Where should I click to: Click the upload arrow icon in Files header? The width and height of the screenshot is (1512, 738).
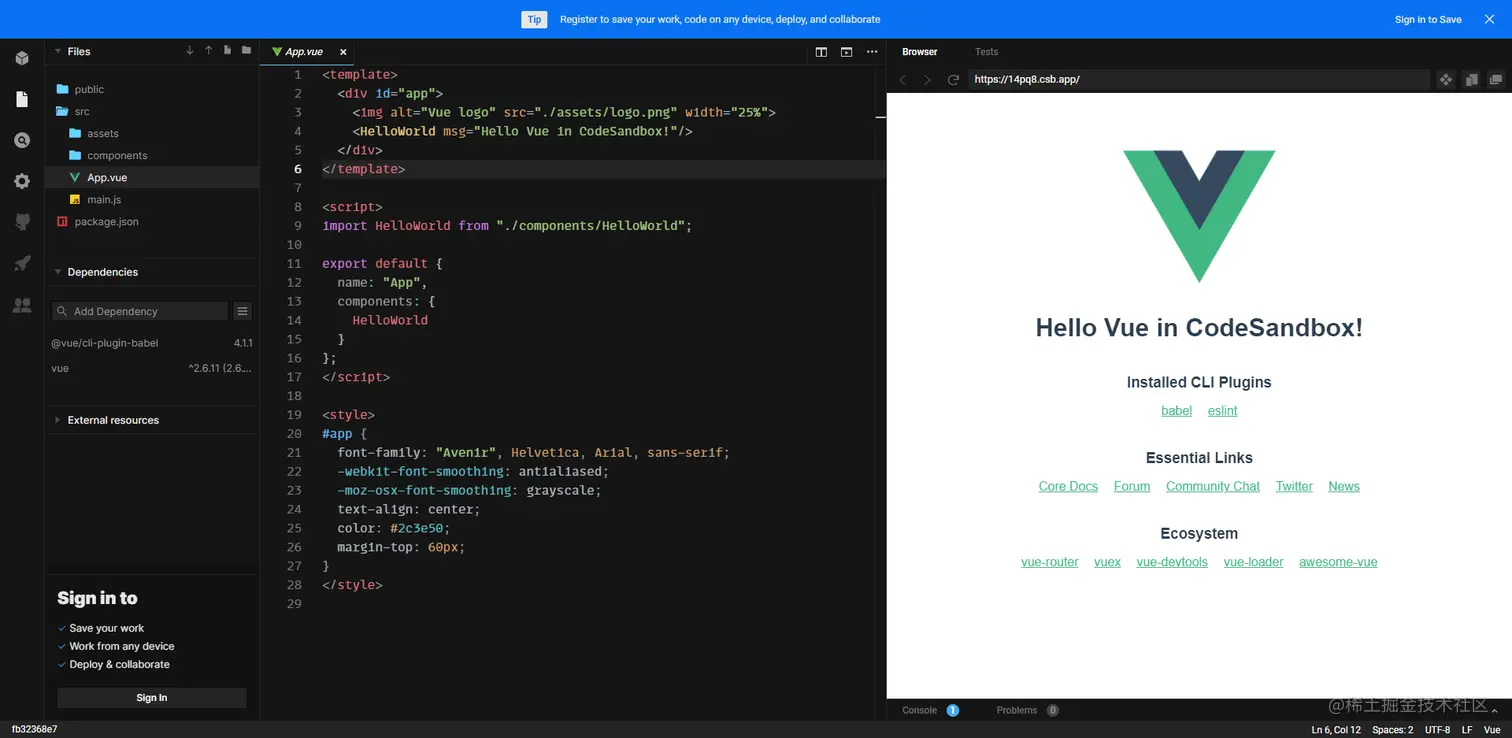click(209, 51)
